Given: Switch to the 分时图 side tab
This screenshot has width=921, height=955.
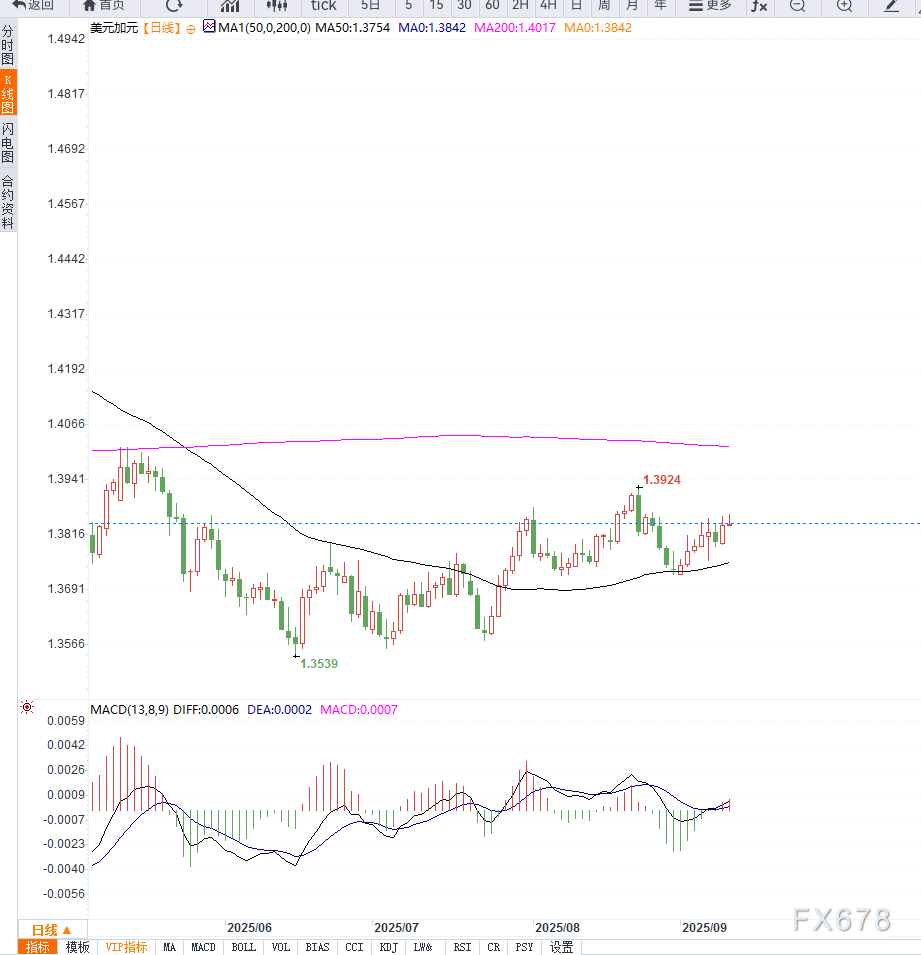Looking at the screenshot, I should click(x=8, y=46).
